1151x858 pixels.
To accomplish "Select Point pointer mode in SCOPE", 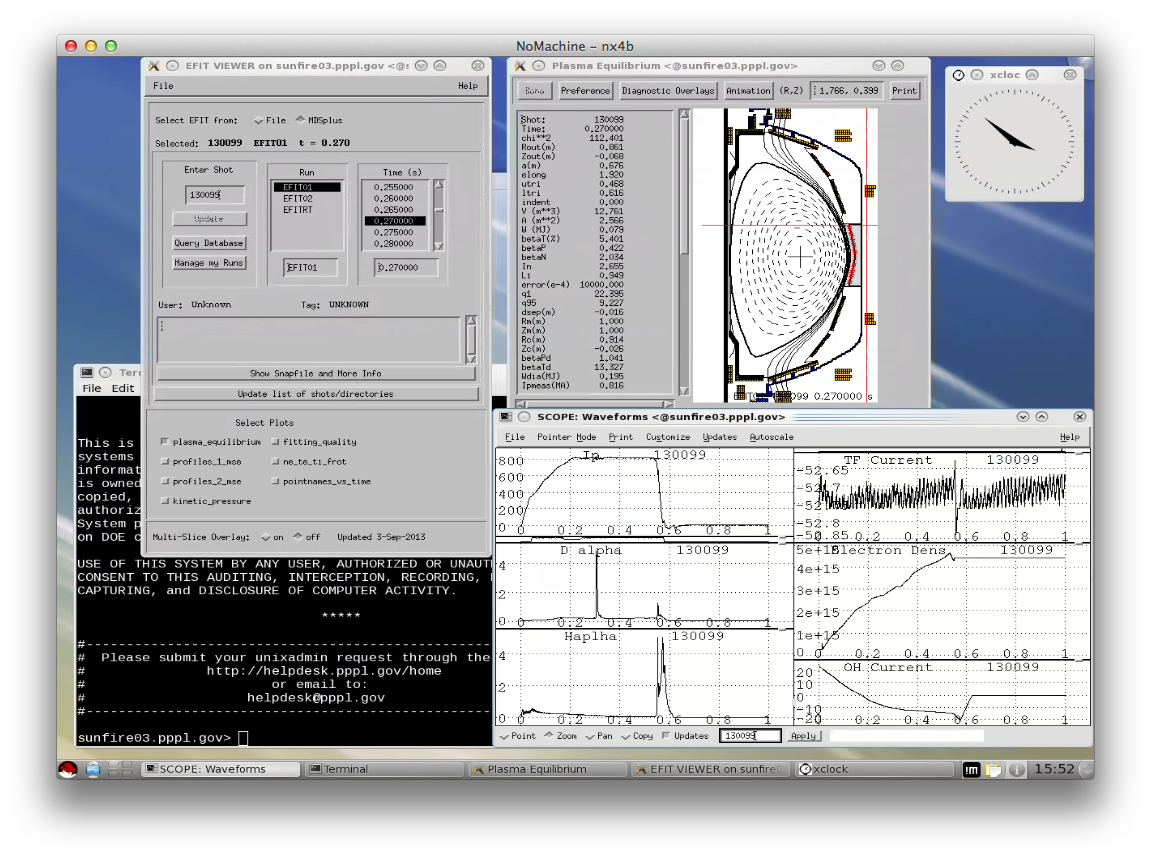I will coord(518,736).
